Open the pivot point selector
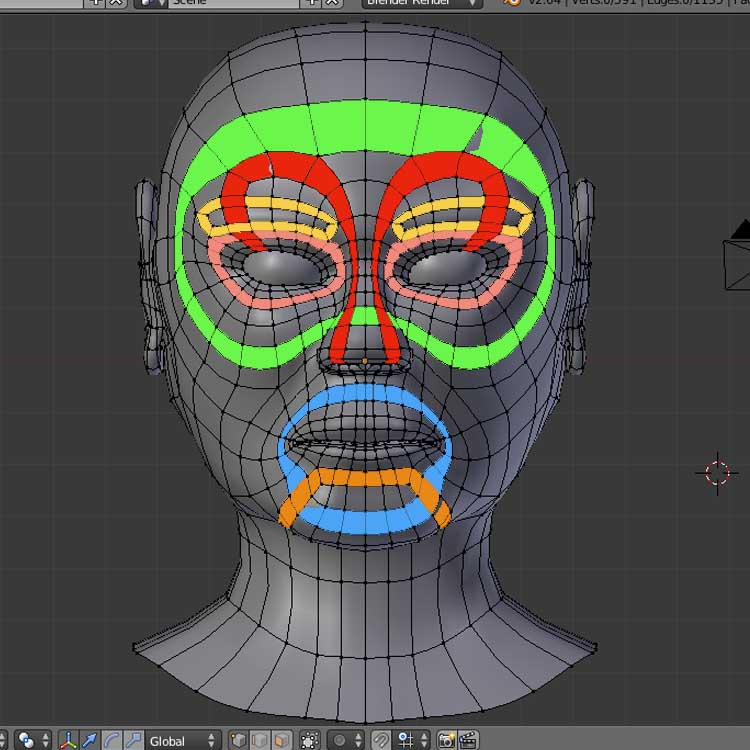This screenshot has width=750, height=750. 33,740
